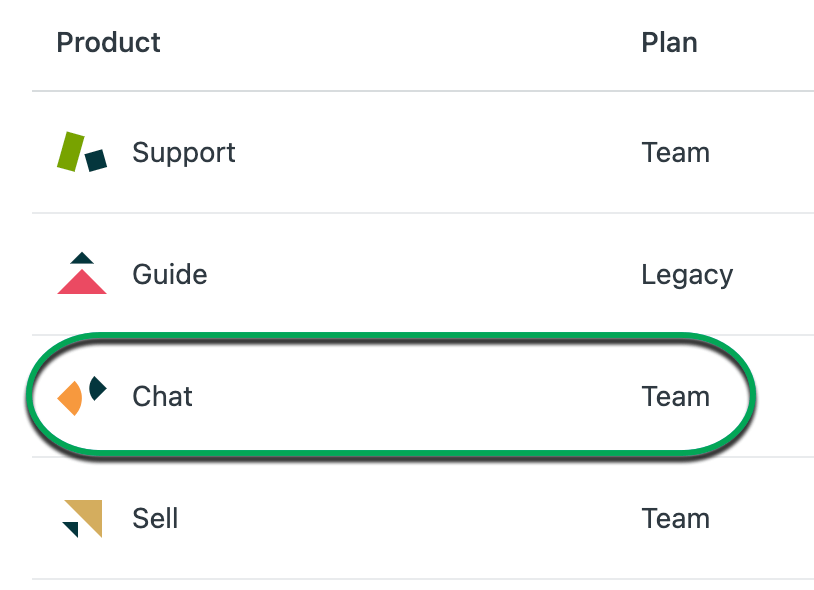Viewport: 814px width, 590px height.
Task: Click the green outline around Chat row
Action: pyautogui.click(x=390, y=336)
